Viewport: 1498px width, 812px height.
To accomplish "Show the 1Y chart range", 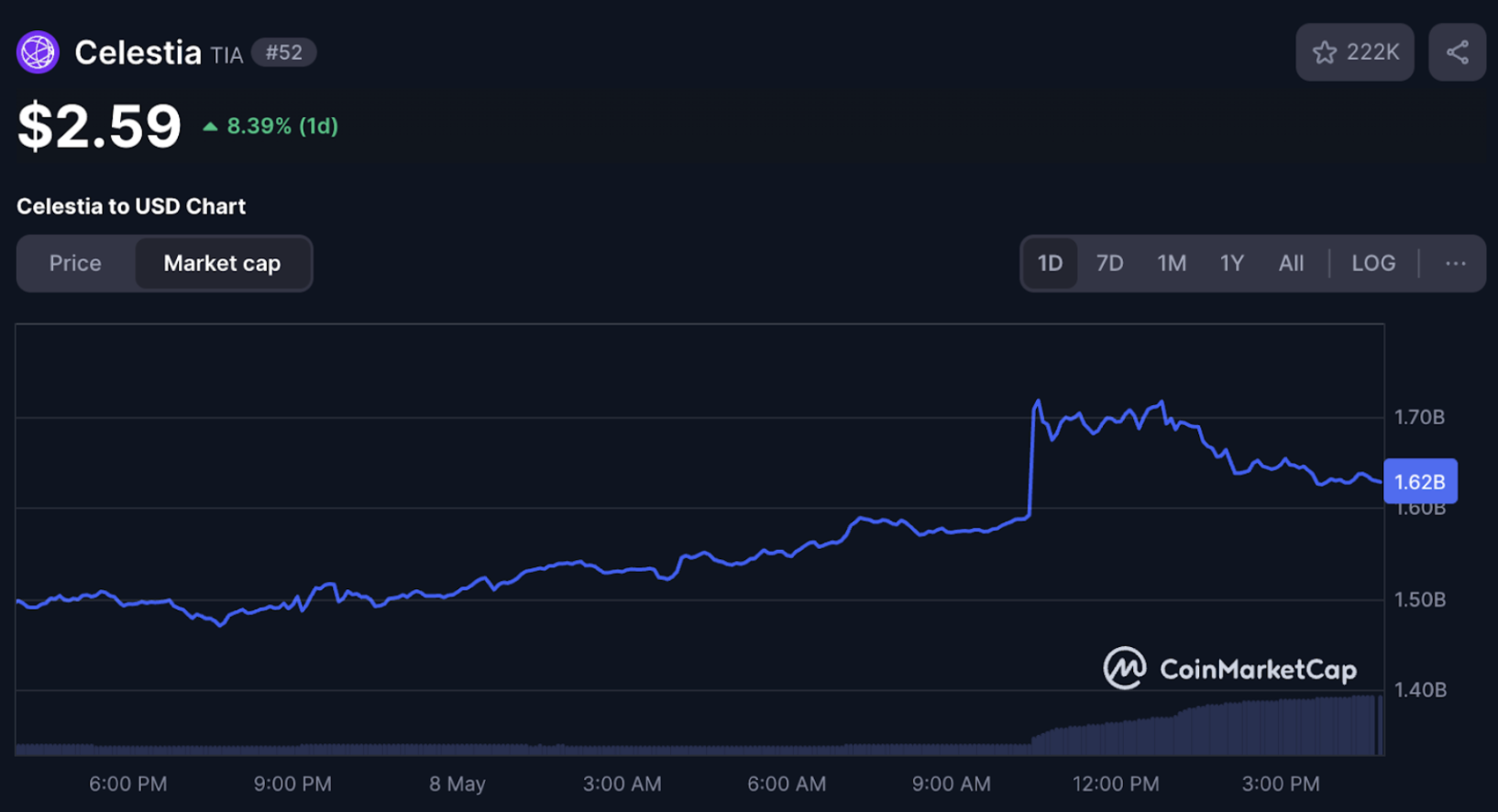I will (1232, 264).
